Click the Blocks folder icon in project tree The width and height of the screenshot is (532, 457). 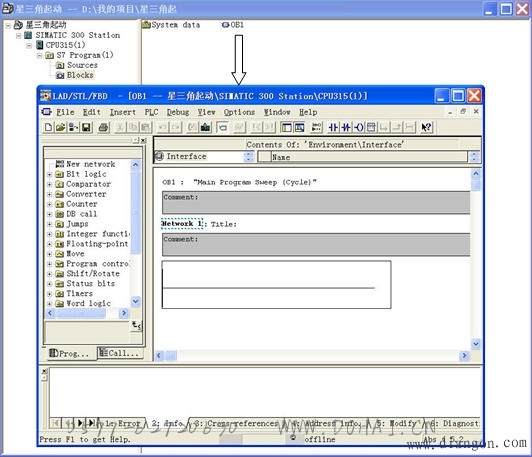coord(60,75)
